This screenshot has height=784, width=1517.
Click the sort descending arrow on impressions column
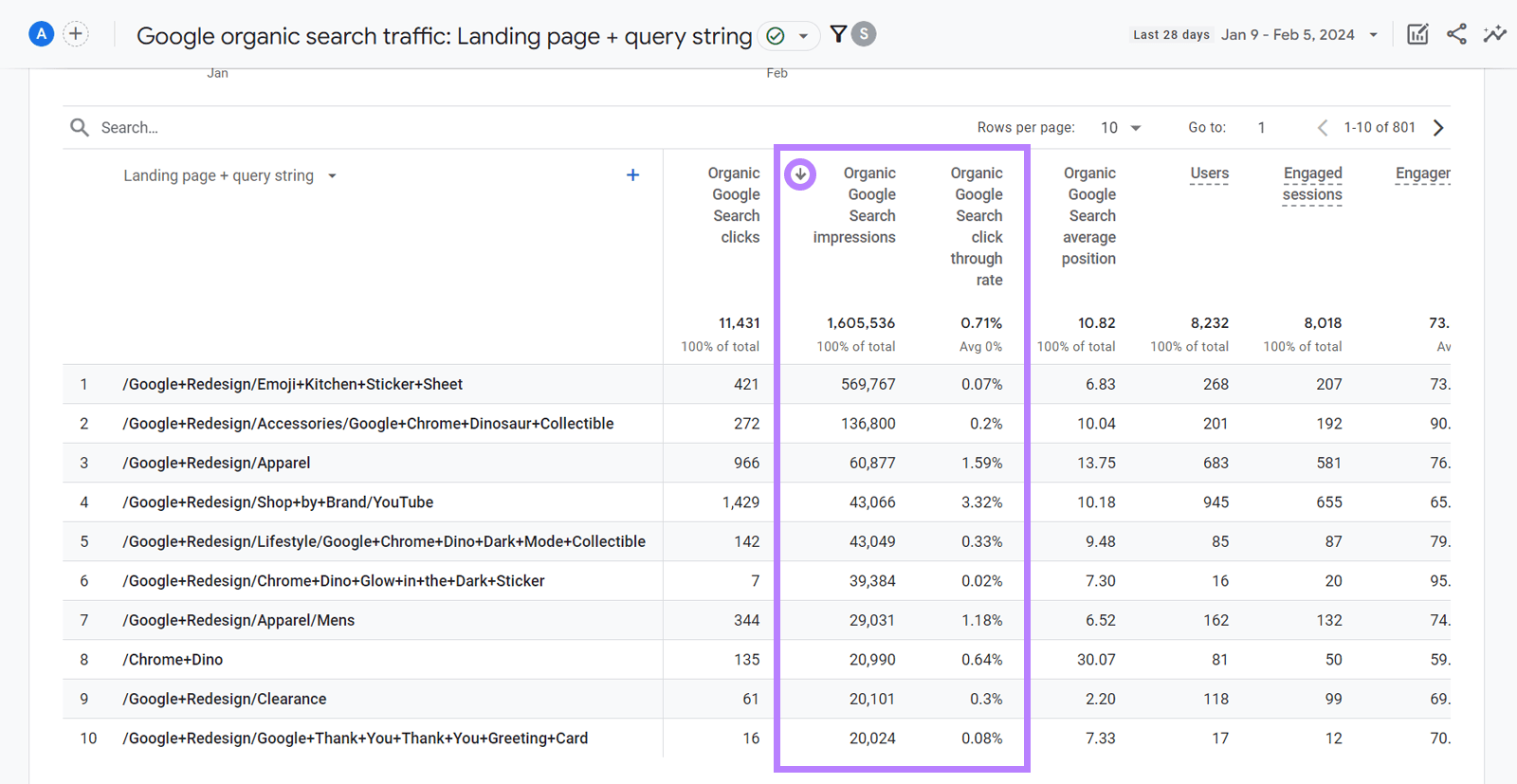800,173
